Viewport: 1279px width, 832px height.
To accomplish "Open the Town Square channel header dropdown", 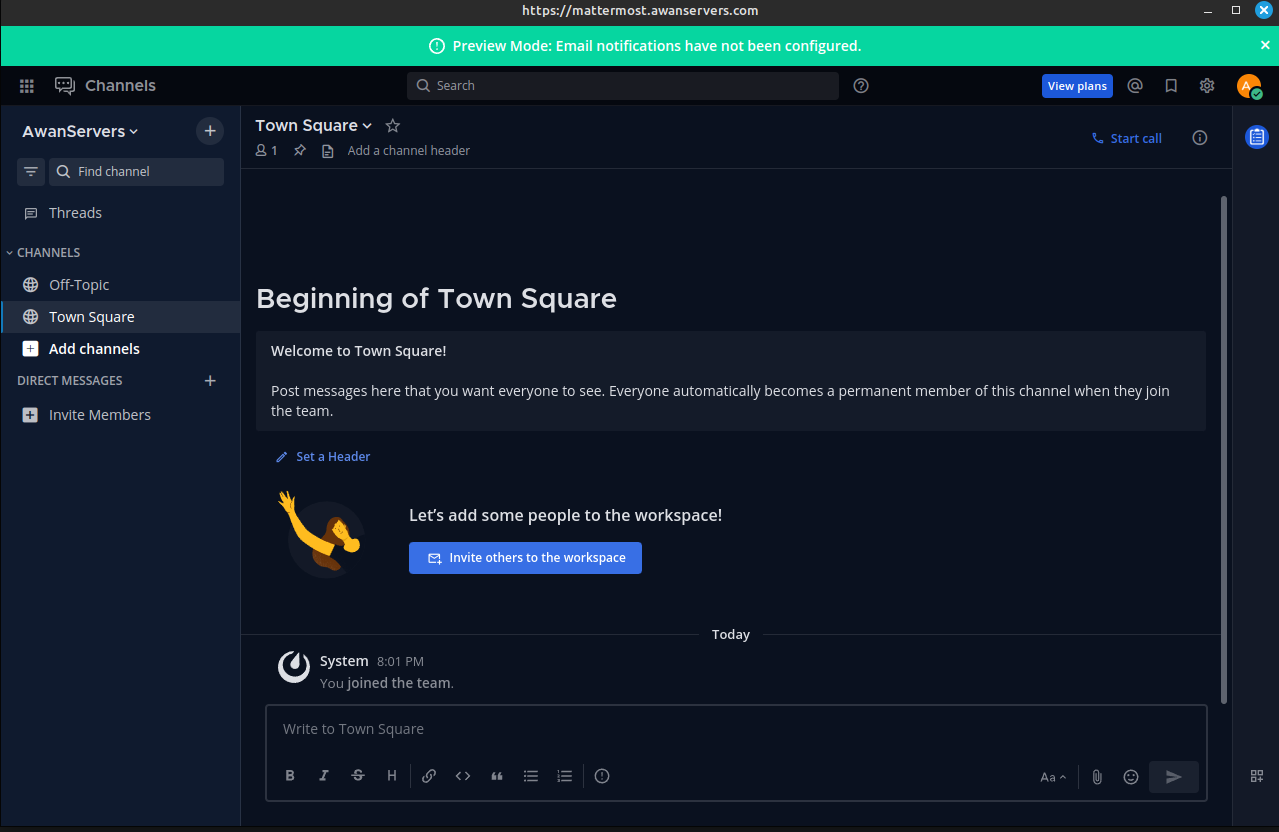I will click(313, 126).
